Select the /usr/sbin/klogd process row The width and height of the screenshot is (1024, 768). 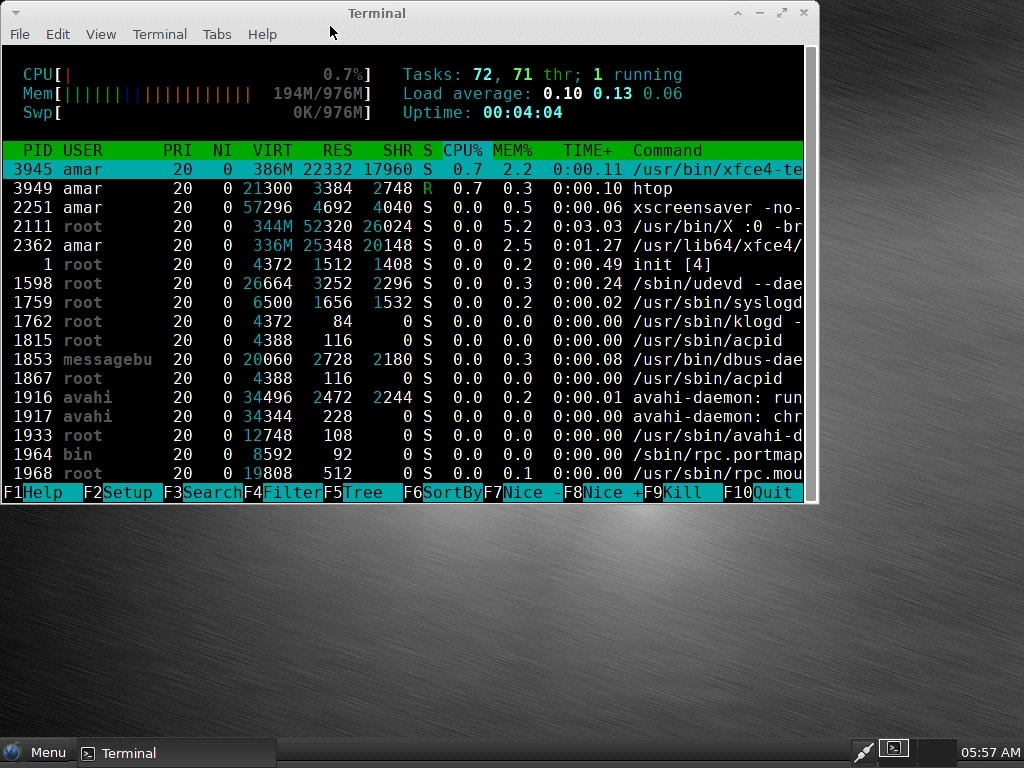coord(403,321)
